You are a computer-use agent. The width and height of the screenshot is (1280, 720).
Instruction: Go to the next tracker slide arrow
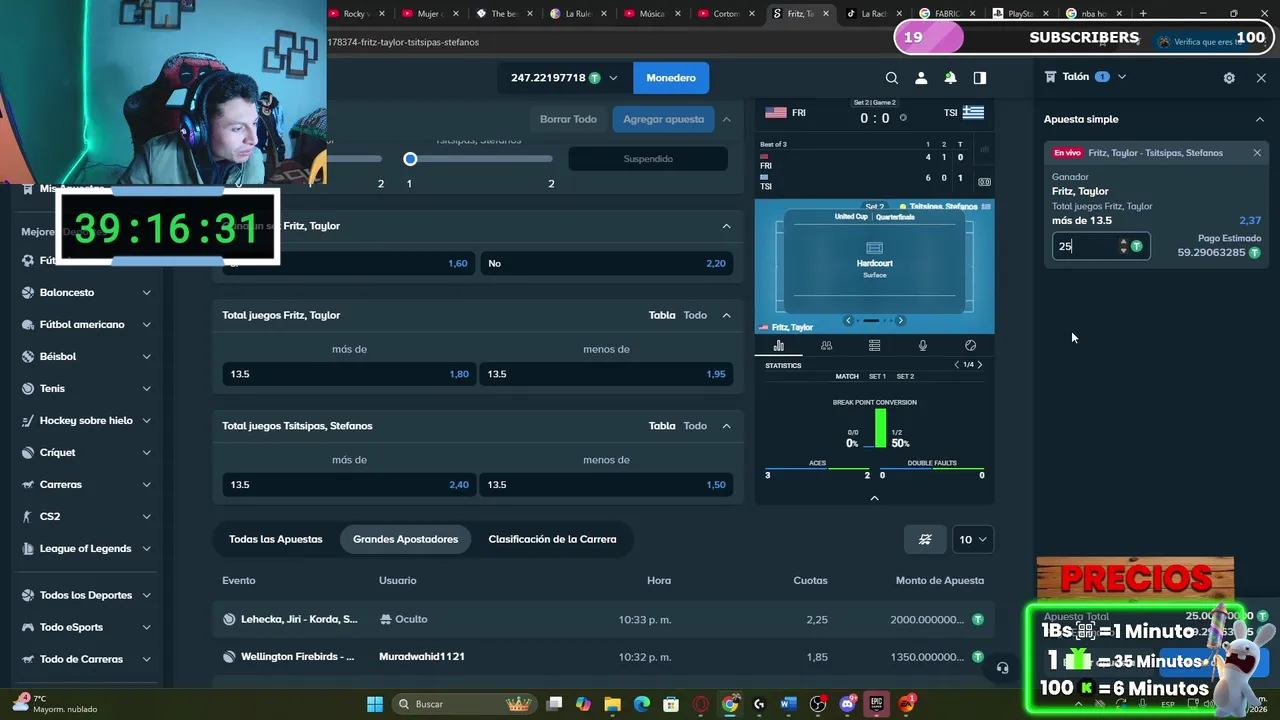pyautogui.click(x=900, y=321)
